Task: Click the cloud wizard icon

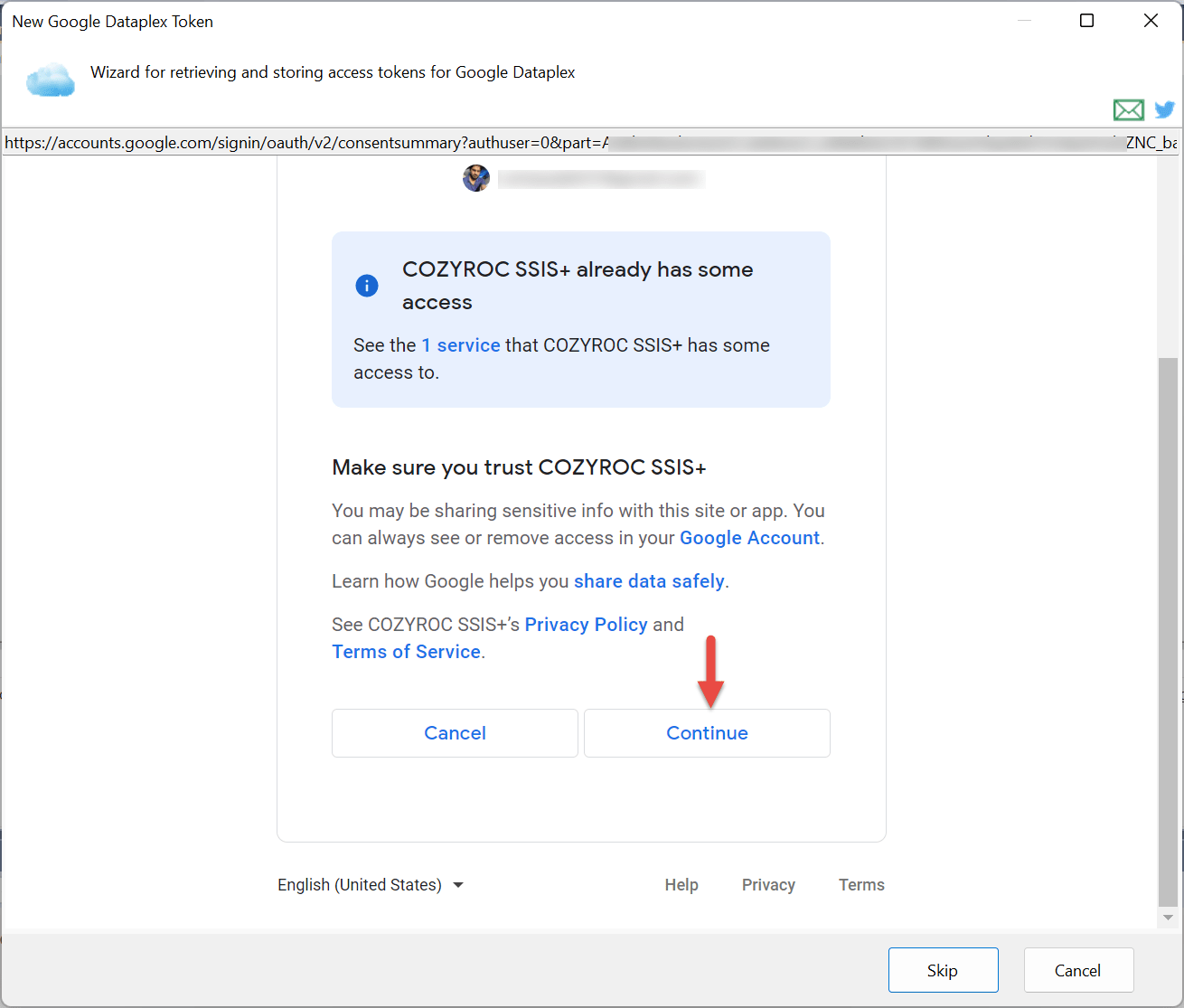Action: click(x=51, y=80)
